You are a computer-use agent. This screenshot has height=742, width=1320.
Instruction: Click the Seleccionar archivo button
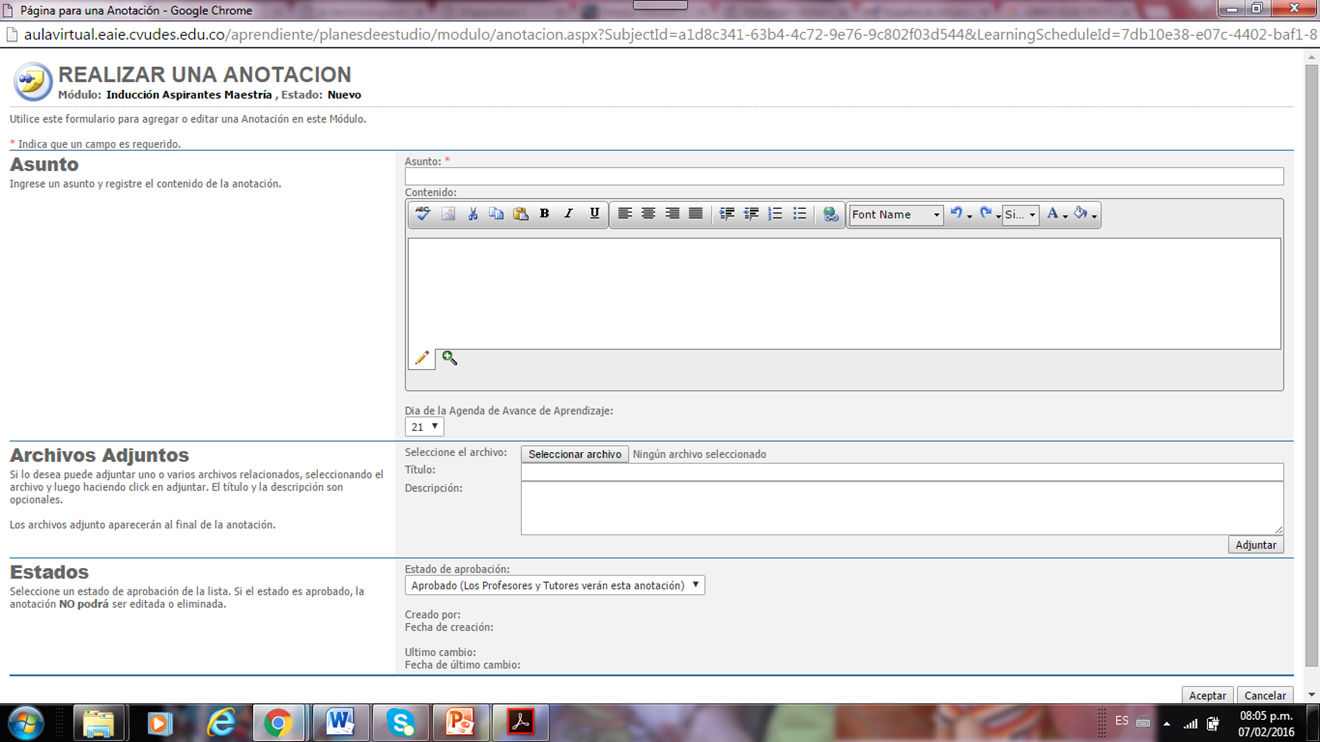click(575, 455)
